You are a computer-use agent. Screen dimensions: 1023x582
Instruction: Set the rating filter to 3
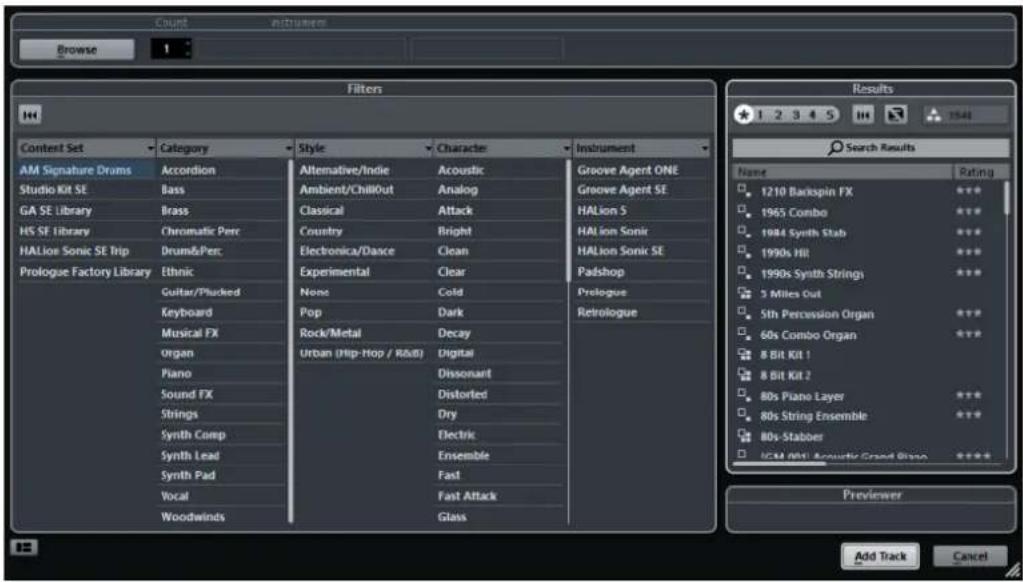pos(795,115)
